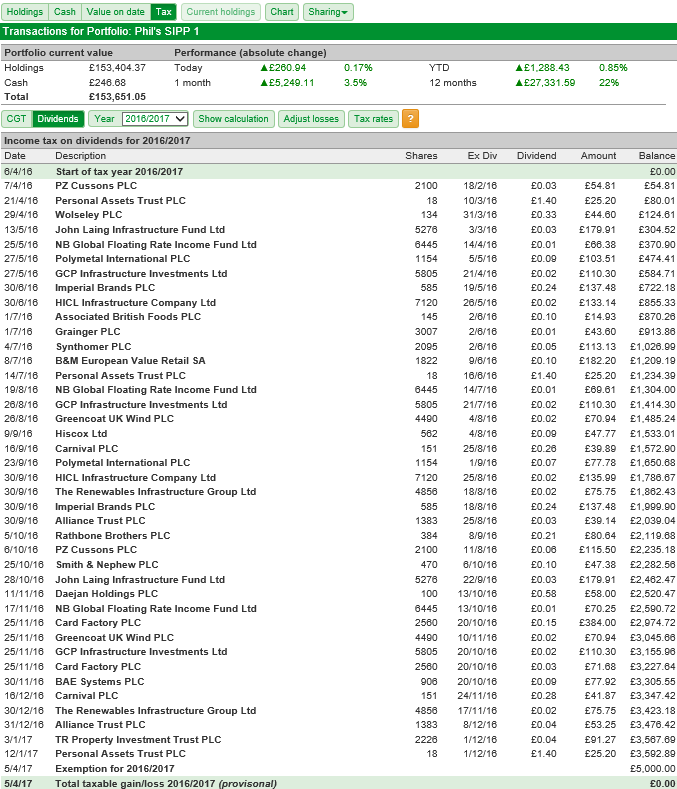Screen dimensions: 677x789
Task: Click the Amount column header
Action: pos(598,155)
